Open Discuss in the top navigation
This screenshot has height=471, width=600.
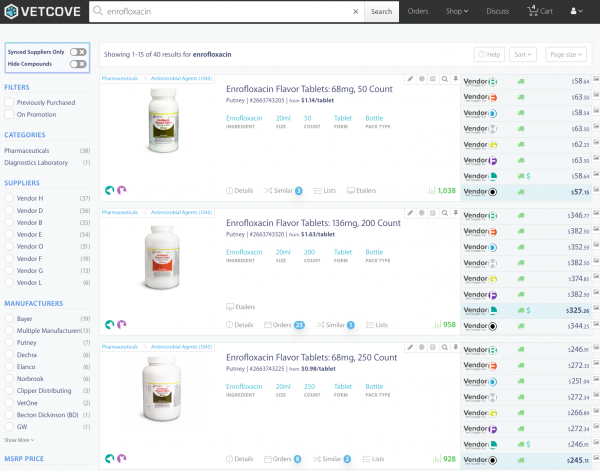(497, 11)
